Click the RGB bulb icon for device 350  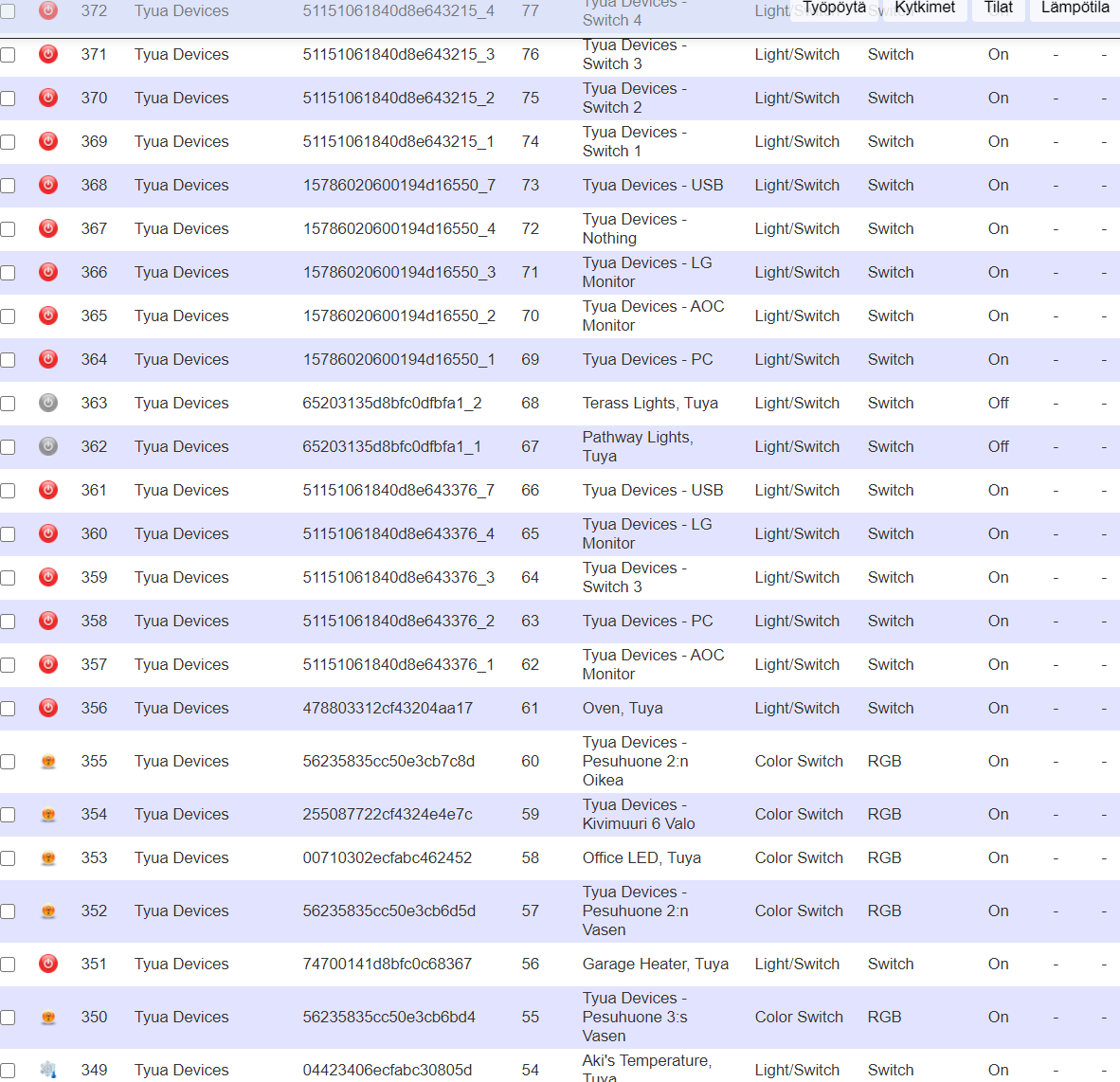pos(48,1017)
